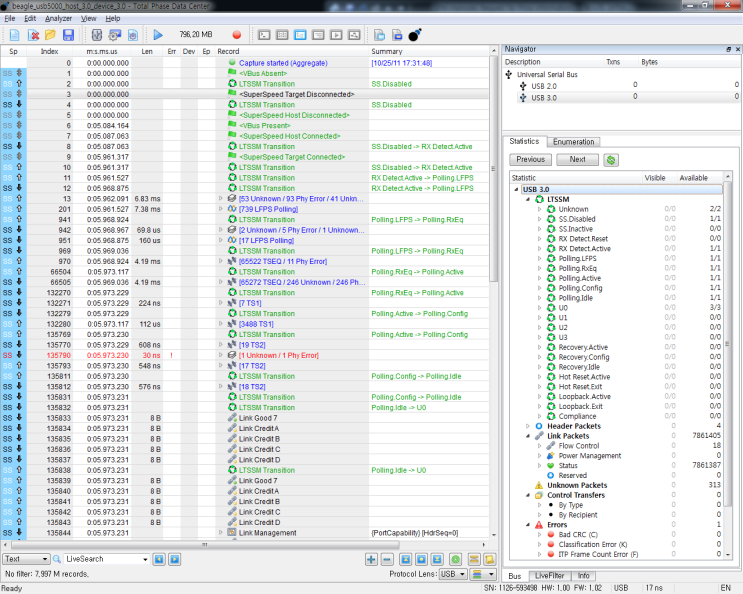Click the green circle icon in bottom toolbar
Image resolution: width=743 pixels, height=594 pixels.
coord(455,559)
